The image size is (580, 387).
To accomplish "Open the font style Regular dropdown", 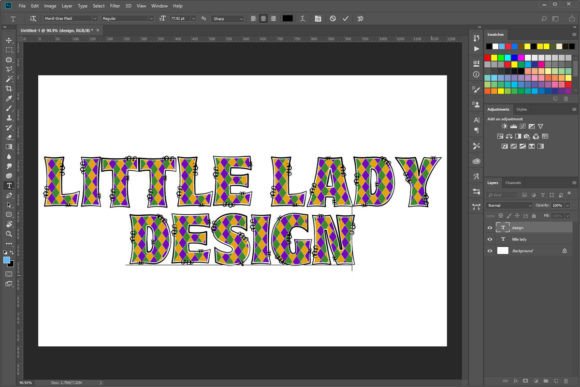I will click(x=127, y=18).
